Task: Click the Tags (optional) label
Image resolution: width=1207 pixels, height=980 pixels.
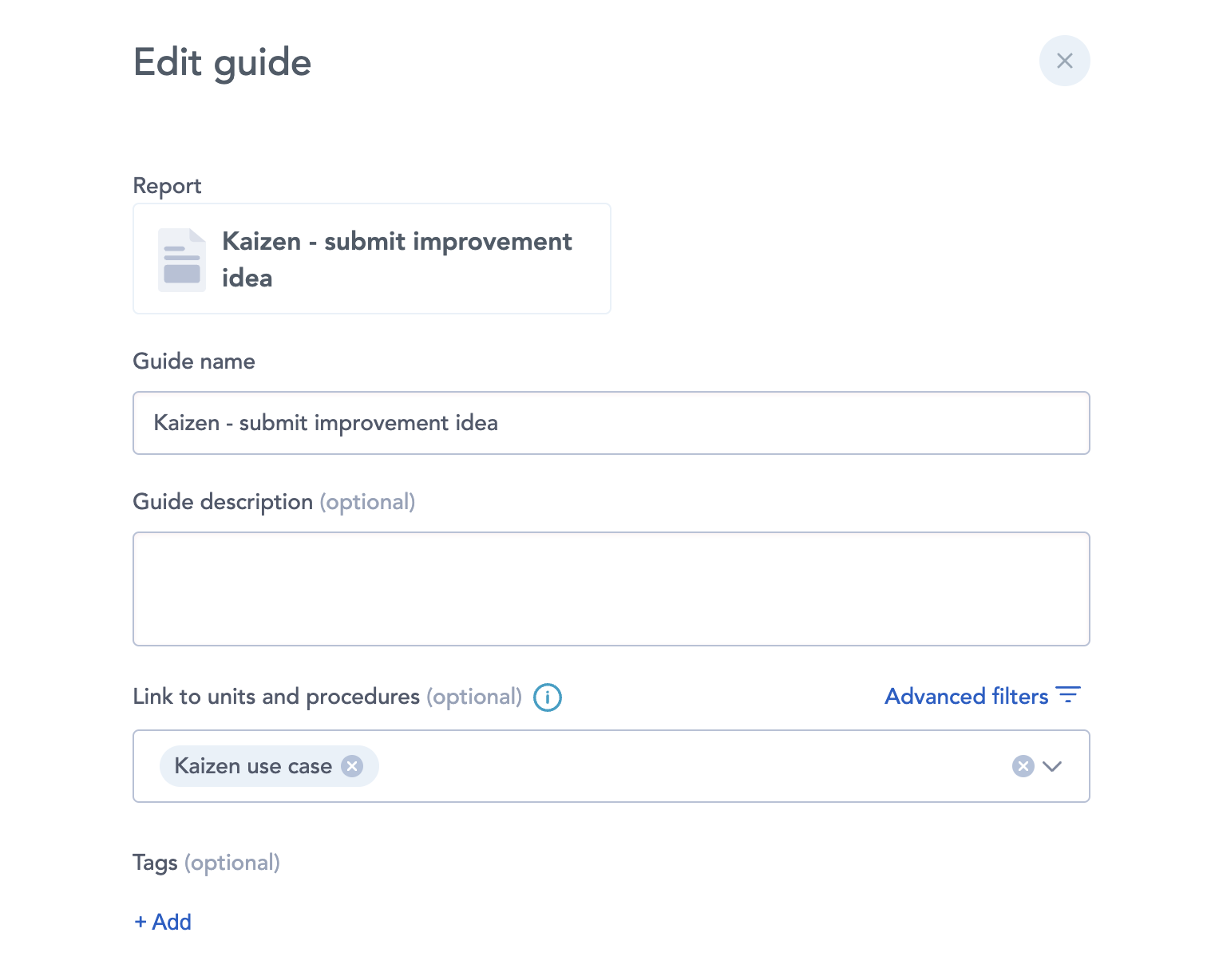Action: click(206, 863)
